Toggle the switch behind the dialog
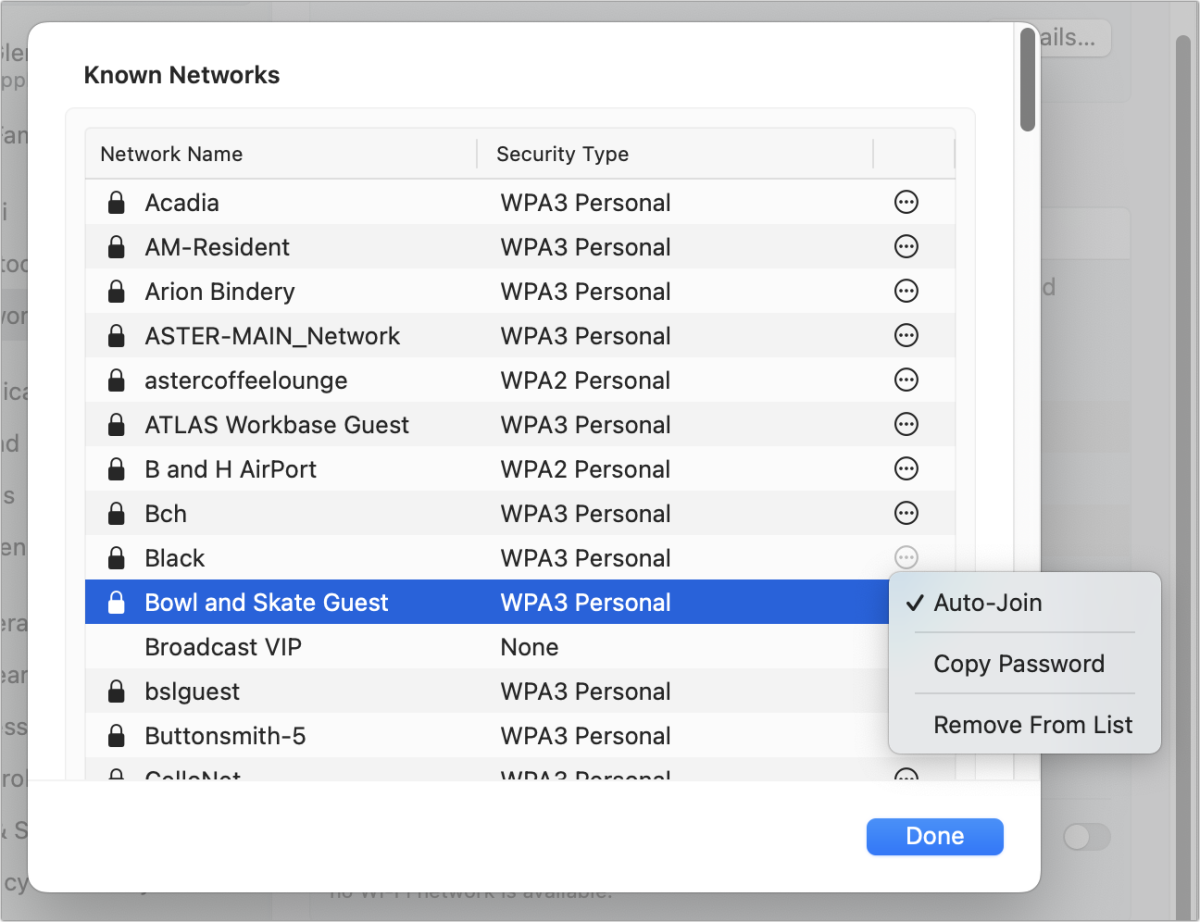The height and width of the screenshot is (922, 1200). click(x=1087, y=837)
